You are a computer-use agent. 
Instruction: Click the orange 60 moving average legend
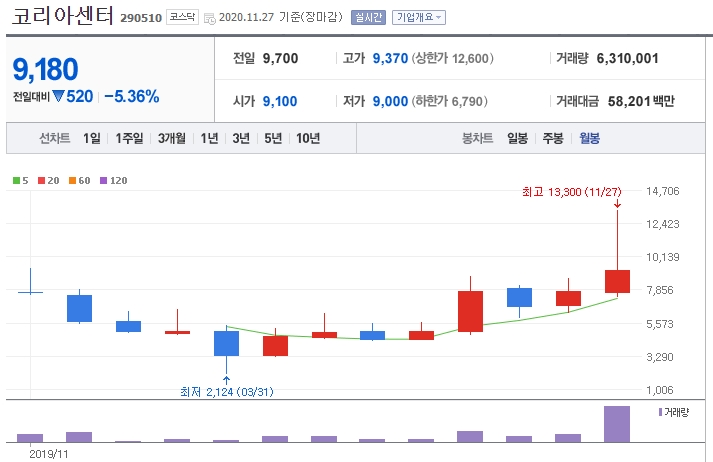tap(80, 181)
